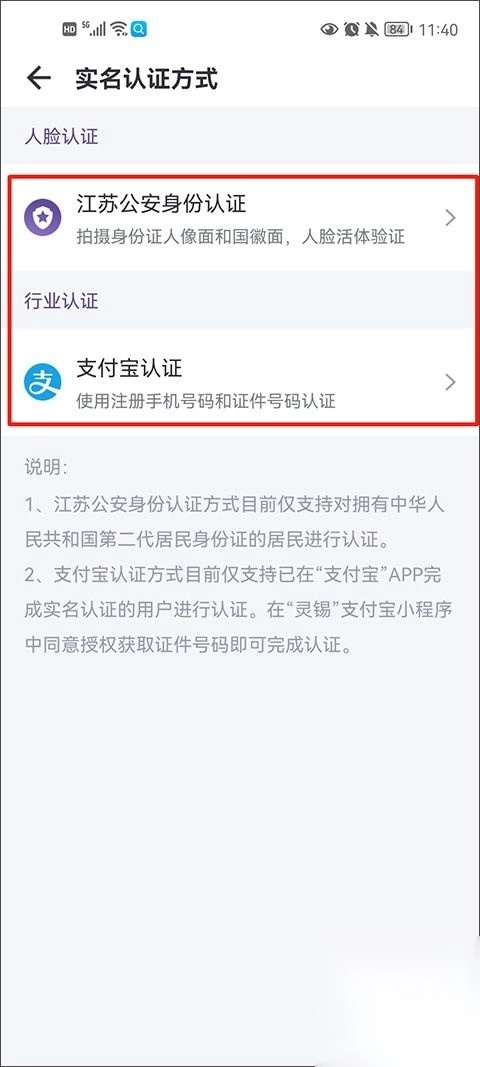Tap the subtitle 使用注册手机号码和证件号码认证
The image size is (480, 1067).
tap(206, 401)
